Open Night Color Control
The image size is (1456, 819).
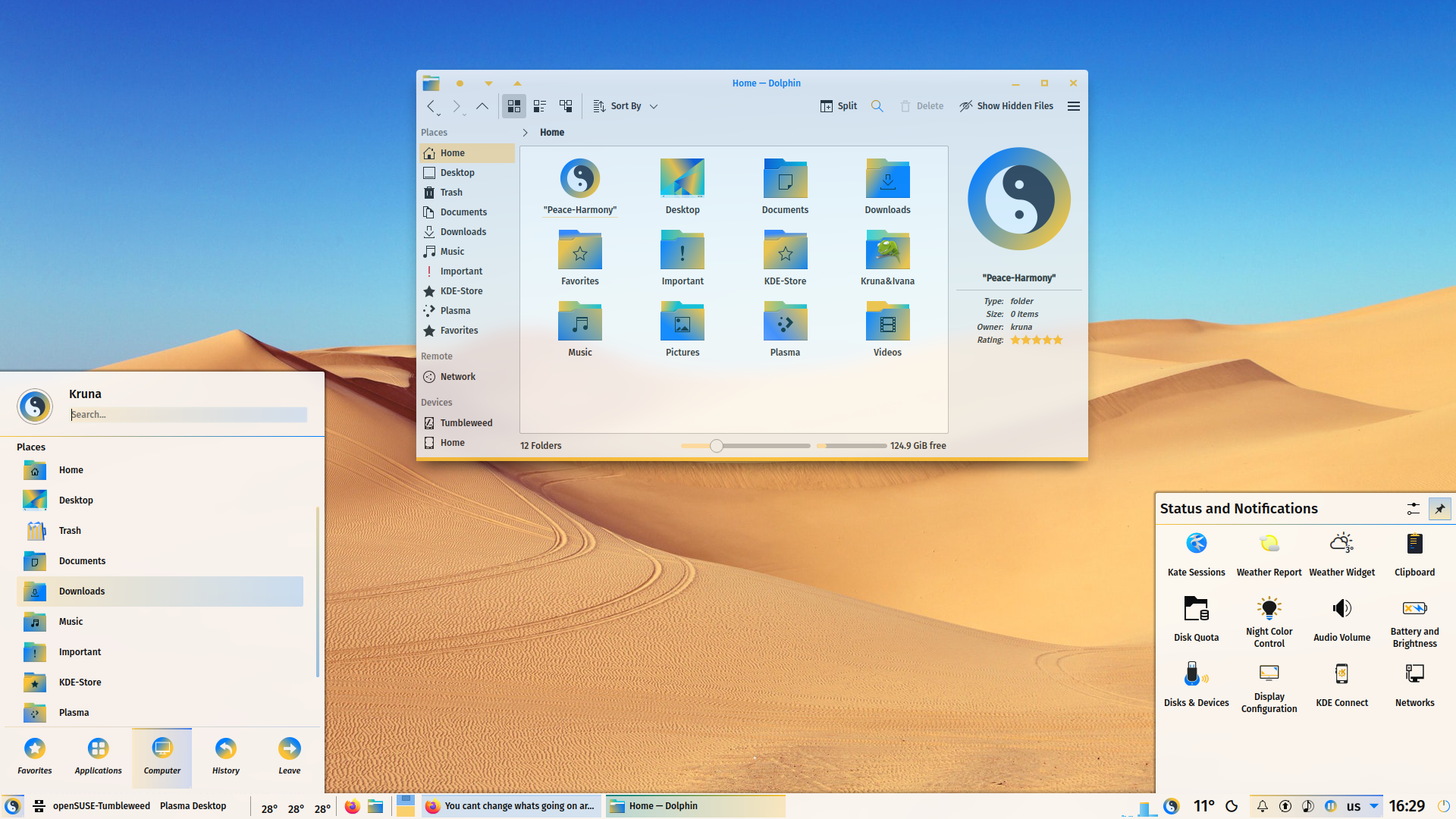pos(1269,622)
